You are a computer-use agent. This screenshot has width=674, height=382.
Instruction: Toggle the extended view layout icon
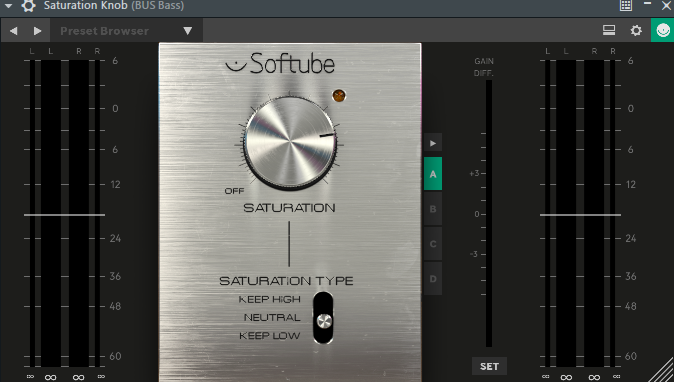tap(609, 31)
